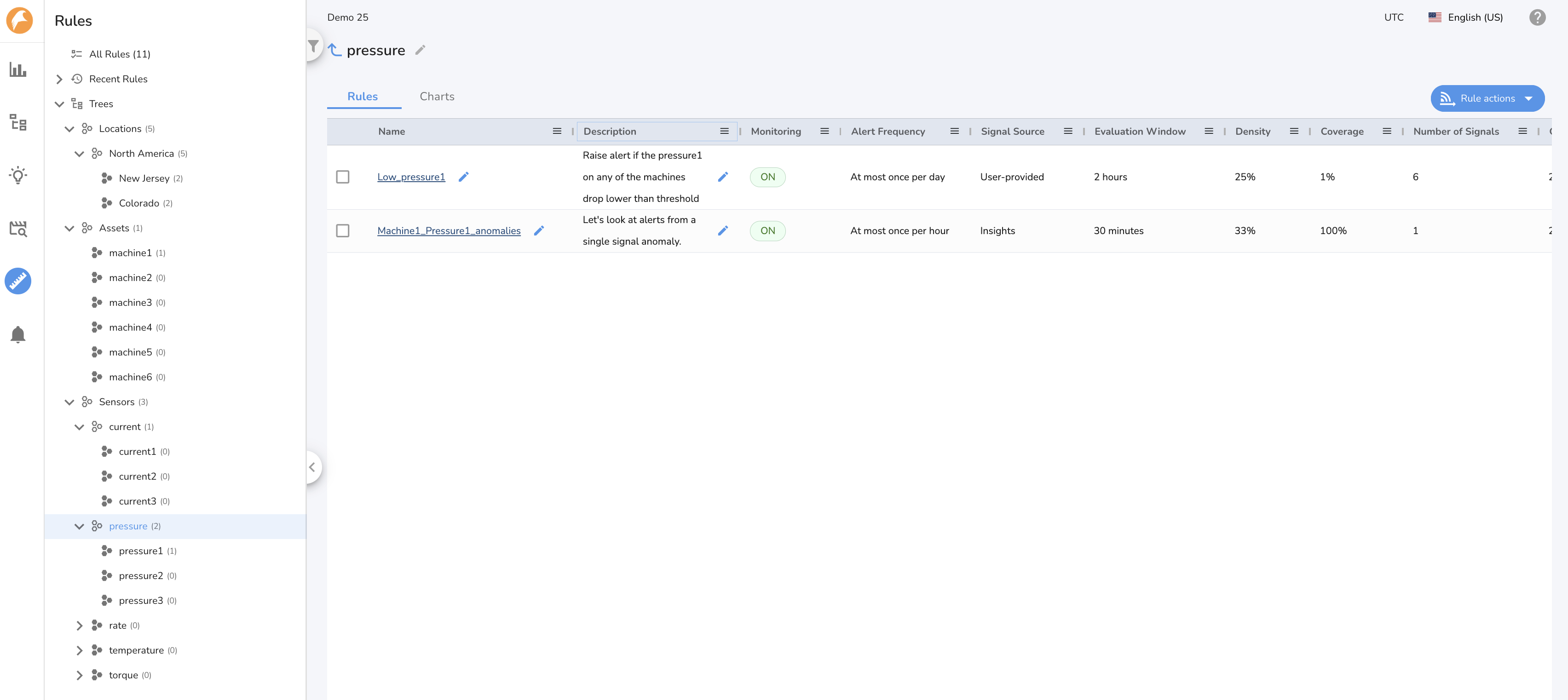Toggle monitoring ON for Machine1_Pressure1_anomalies

pos(767,231)
